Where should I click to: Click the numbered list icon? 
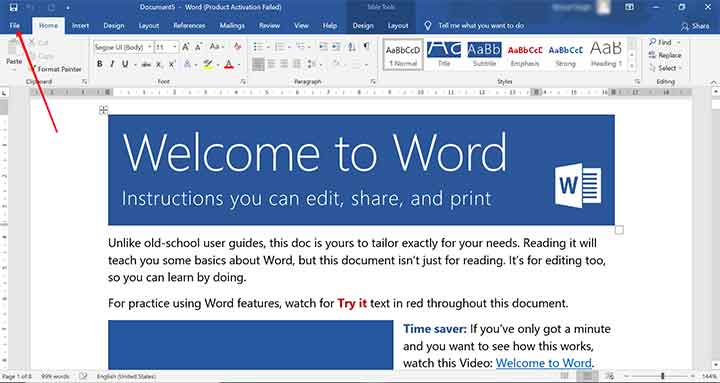[x=279, y=47]
